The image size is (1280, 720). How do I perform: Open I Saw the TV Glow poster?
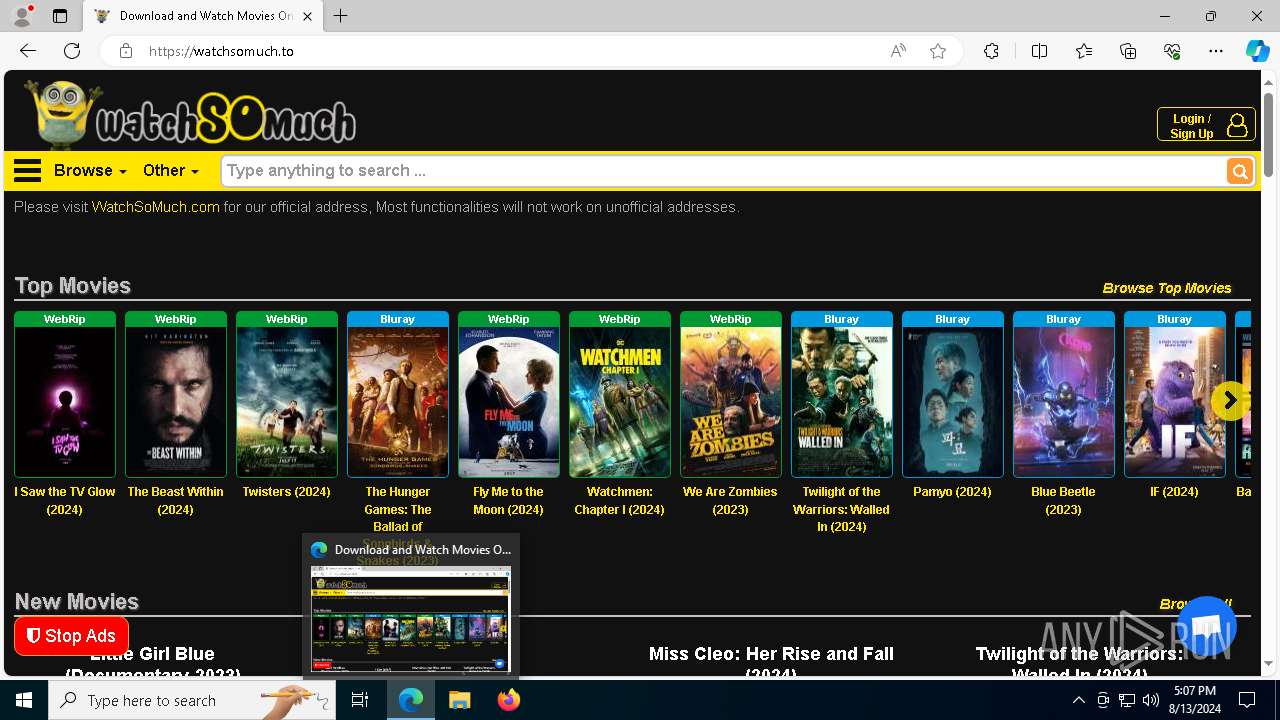point(65,402)
